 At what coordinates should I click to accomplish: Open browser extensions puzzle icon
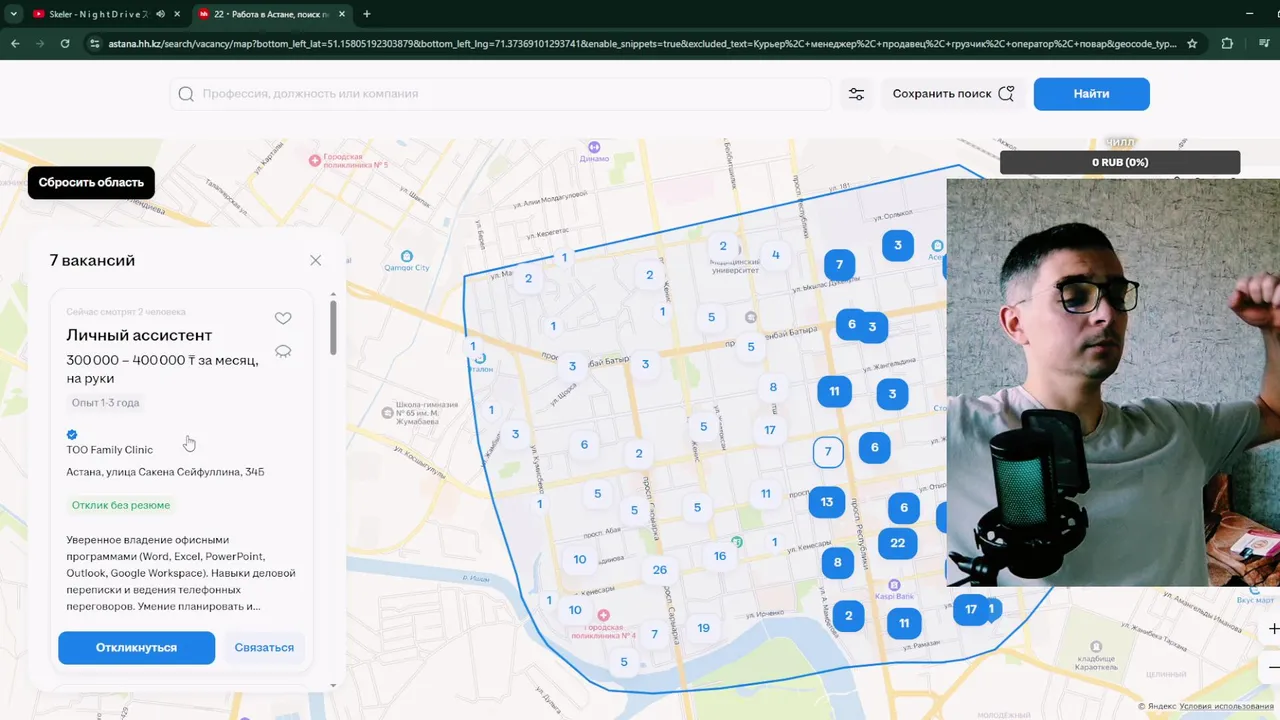click(x=1227, y=44)
